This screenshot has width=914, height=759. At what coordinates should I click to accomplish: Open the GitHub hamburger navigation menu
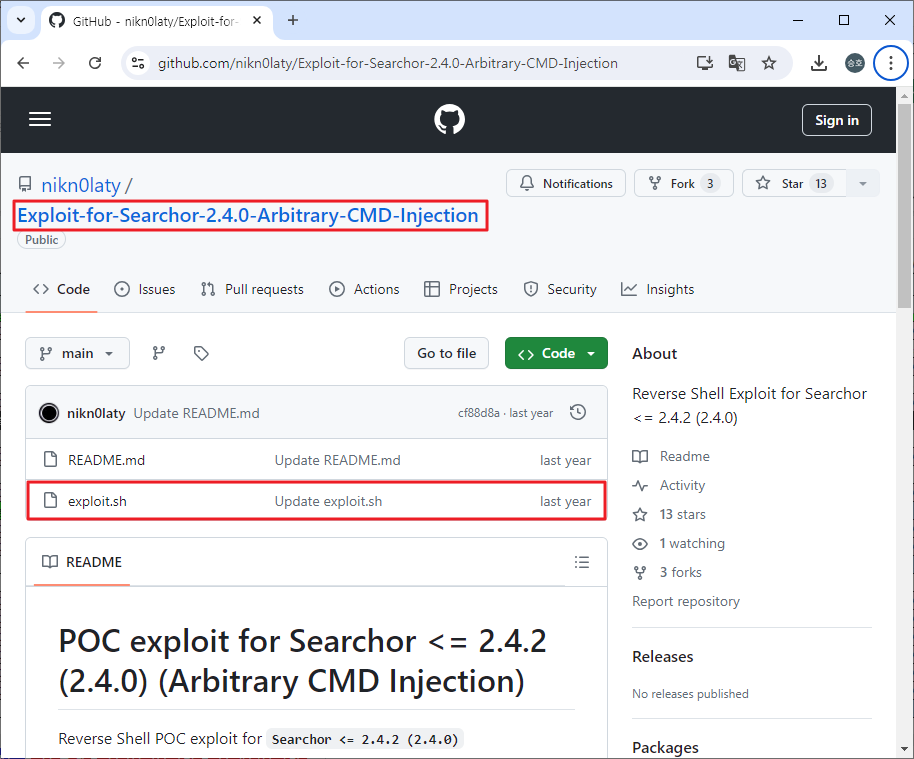[40, 120]
